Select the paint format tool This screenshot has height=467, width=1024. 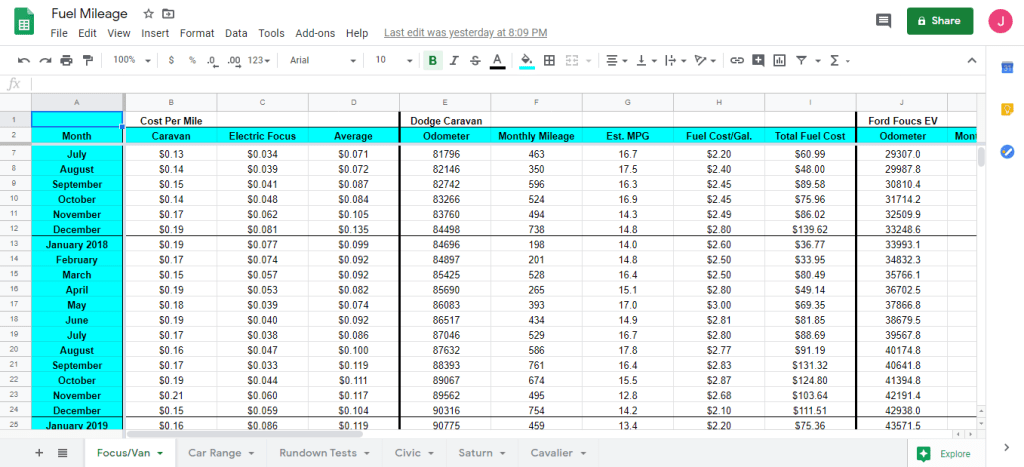coord(87,60)
